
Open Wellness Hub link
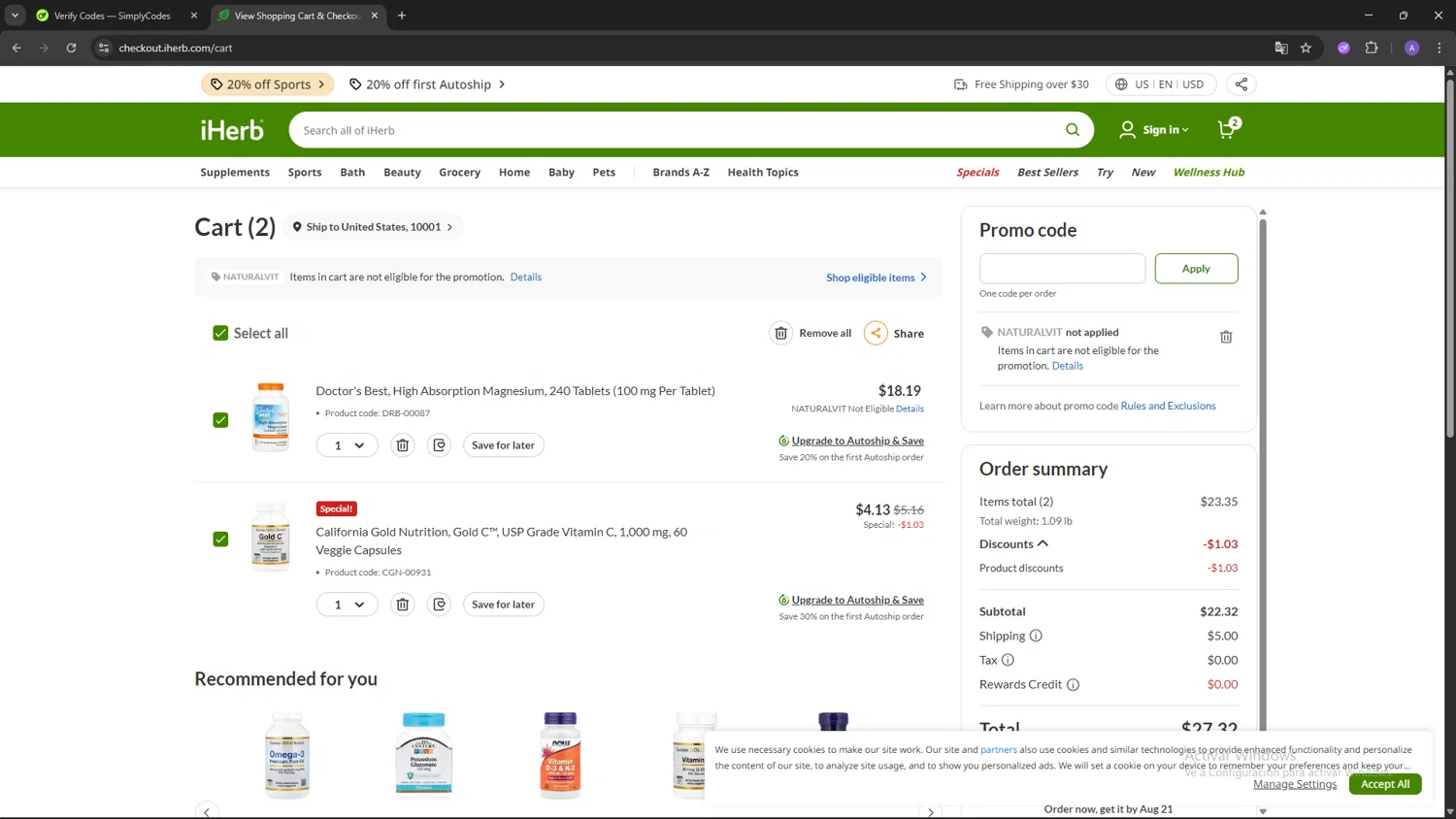[1208, 173]
